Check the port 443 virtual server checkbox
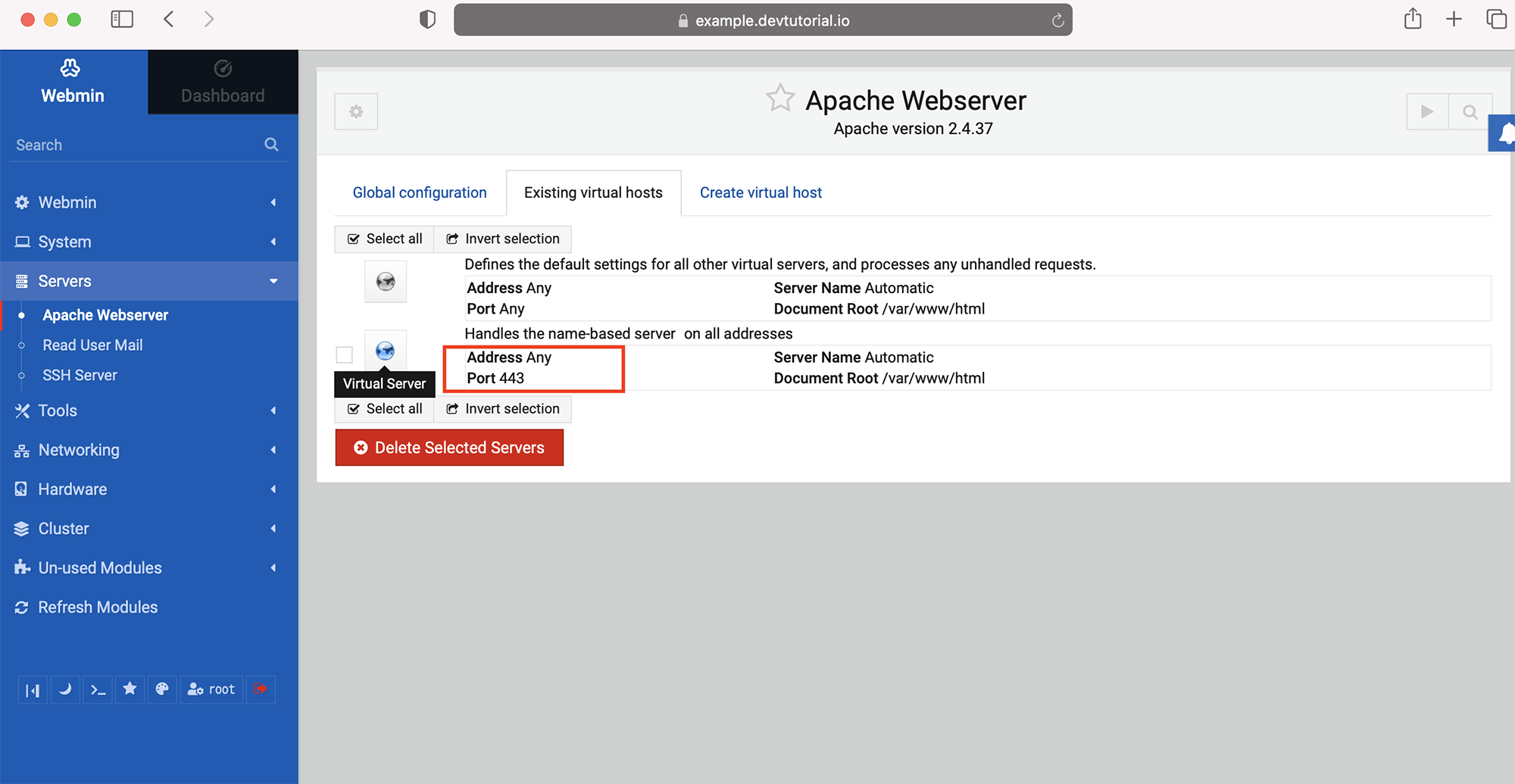The height and width of the screenshot is (784, 1515). pyautogui.click(x=345, y=355)
